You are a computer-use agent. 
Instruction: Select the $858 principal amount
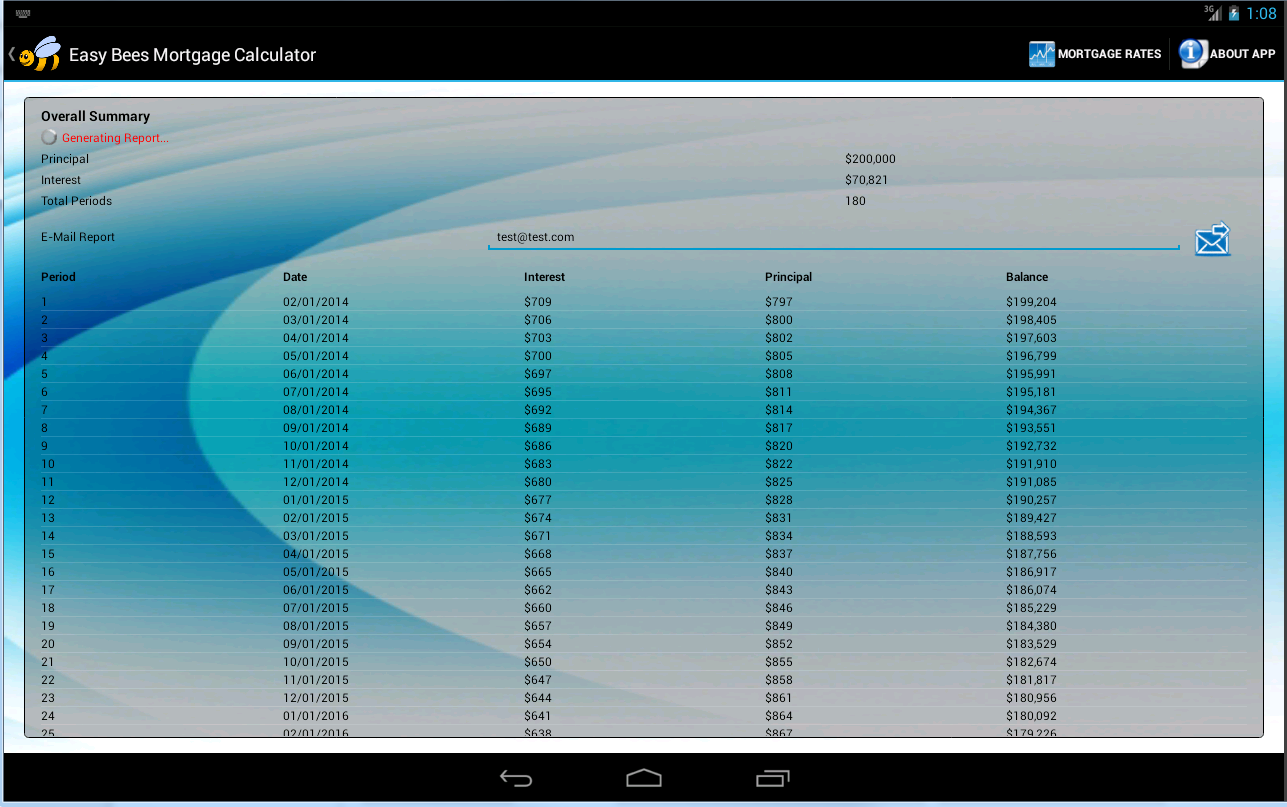tap(779, 680)
